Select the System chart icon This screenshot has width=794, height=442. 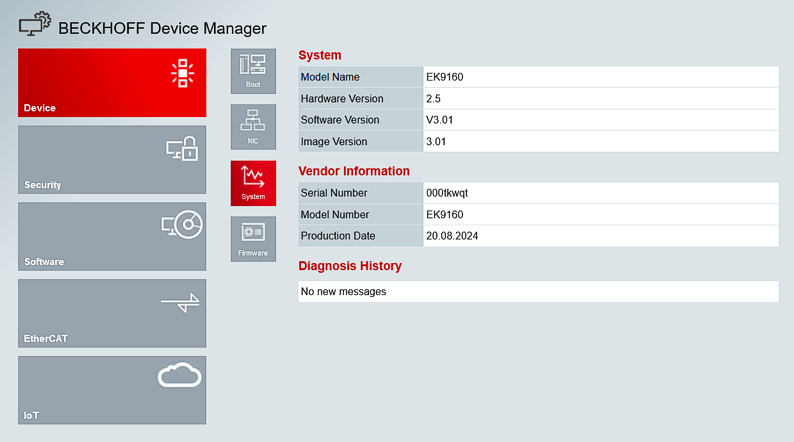[x=253, y=183]
